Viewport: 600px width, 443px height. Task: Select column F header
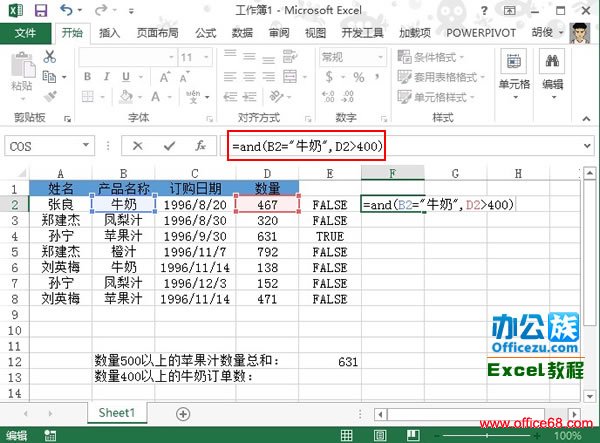click(x=393, y=174)
